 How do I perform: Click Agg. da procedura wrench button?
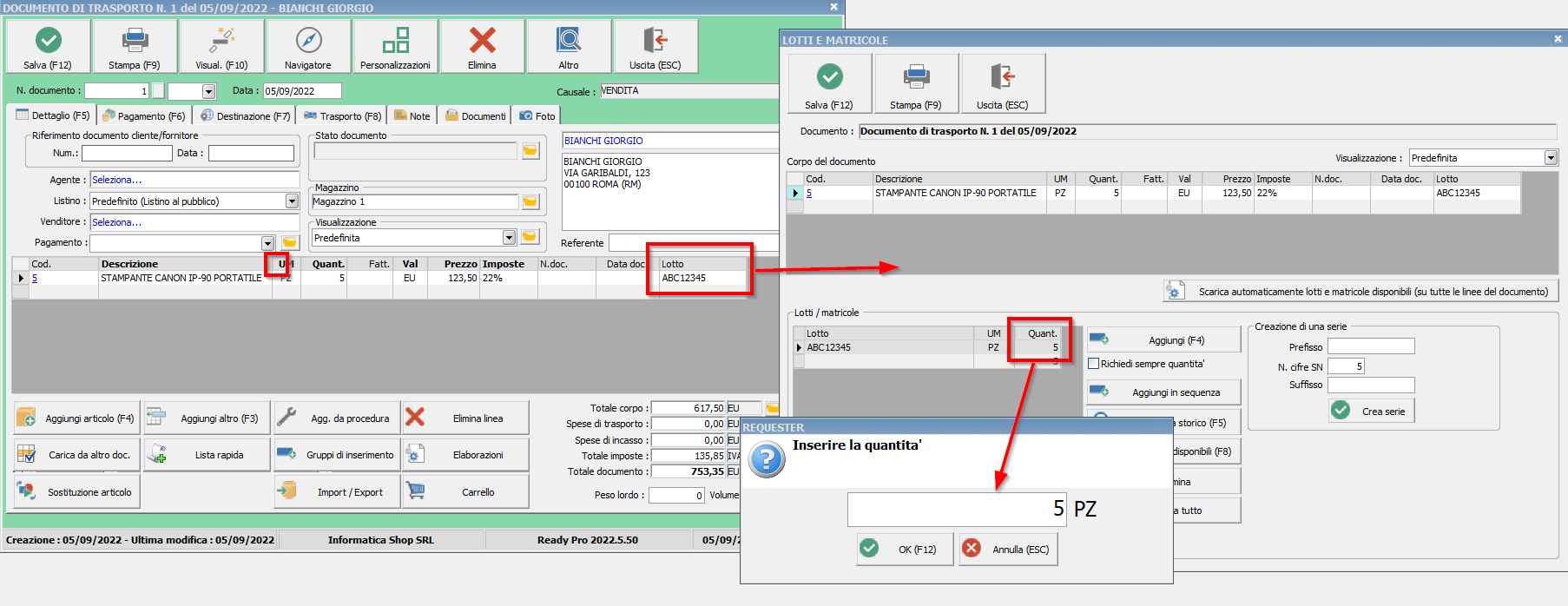pyautogui.click(x=337, y=418)
